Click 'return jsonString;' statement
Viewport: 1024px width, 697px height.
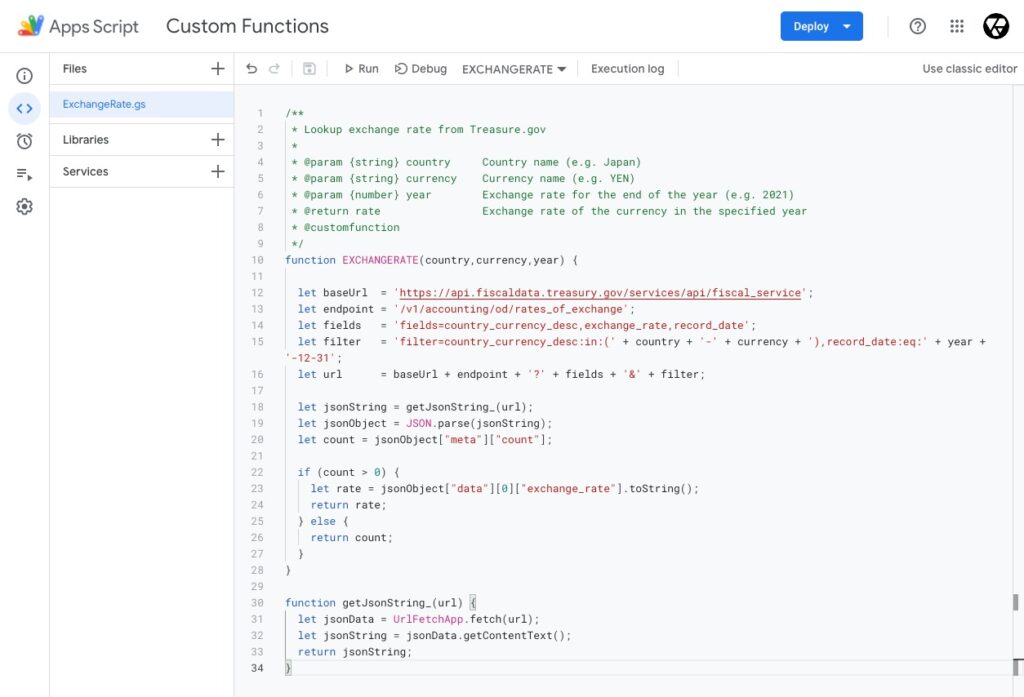(x=355, y=652)
